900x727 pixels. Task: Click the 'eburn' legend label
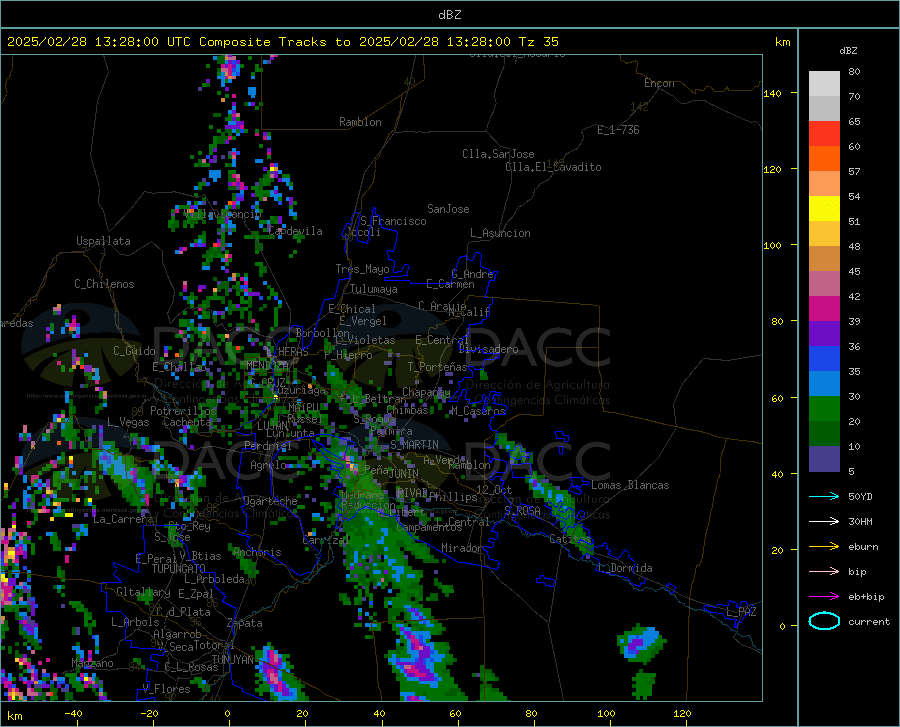[x=863, y=547]
